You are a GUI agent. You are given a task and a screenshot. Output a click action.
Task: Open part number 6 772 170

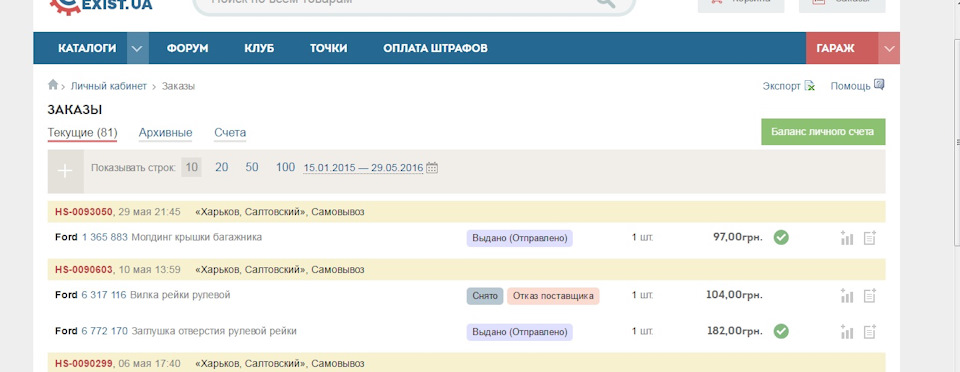pos(105,331)
